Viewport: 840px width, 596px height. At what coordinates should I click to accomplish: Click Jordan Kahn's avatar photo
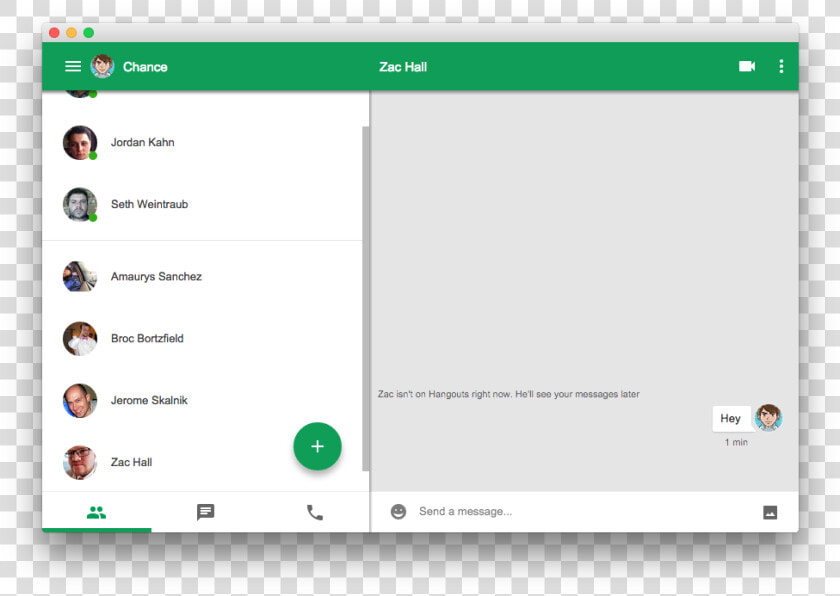(x=80, y=142)
